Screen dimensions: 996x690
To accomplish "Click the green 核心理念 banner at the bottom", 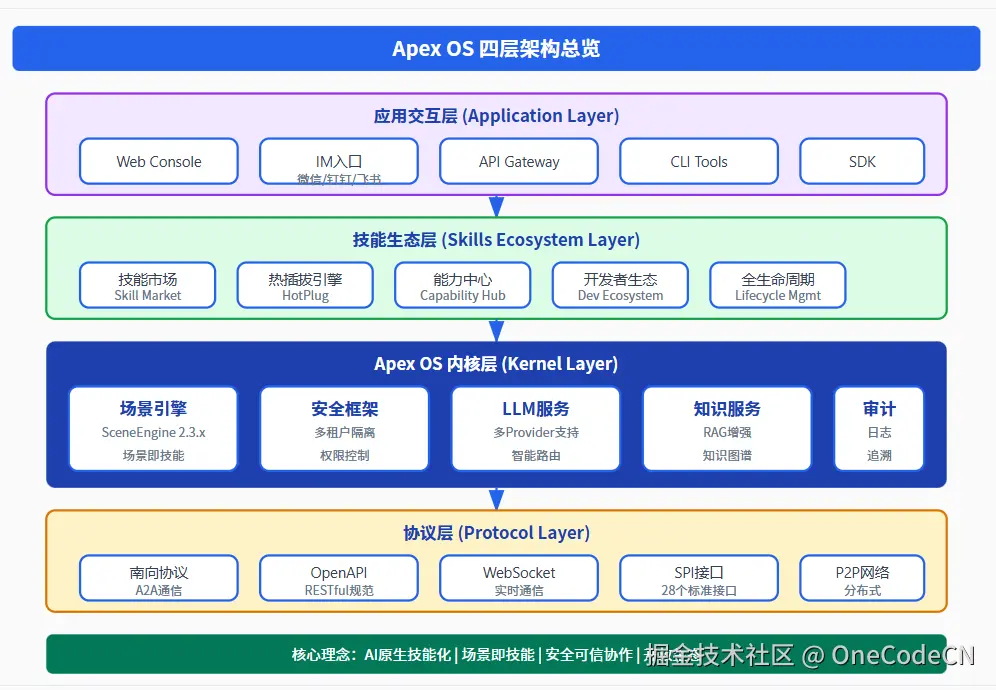I will [x=400, y=655].
